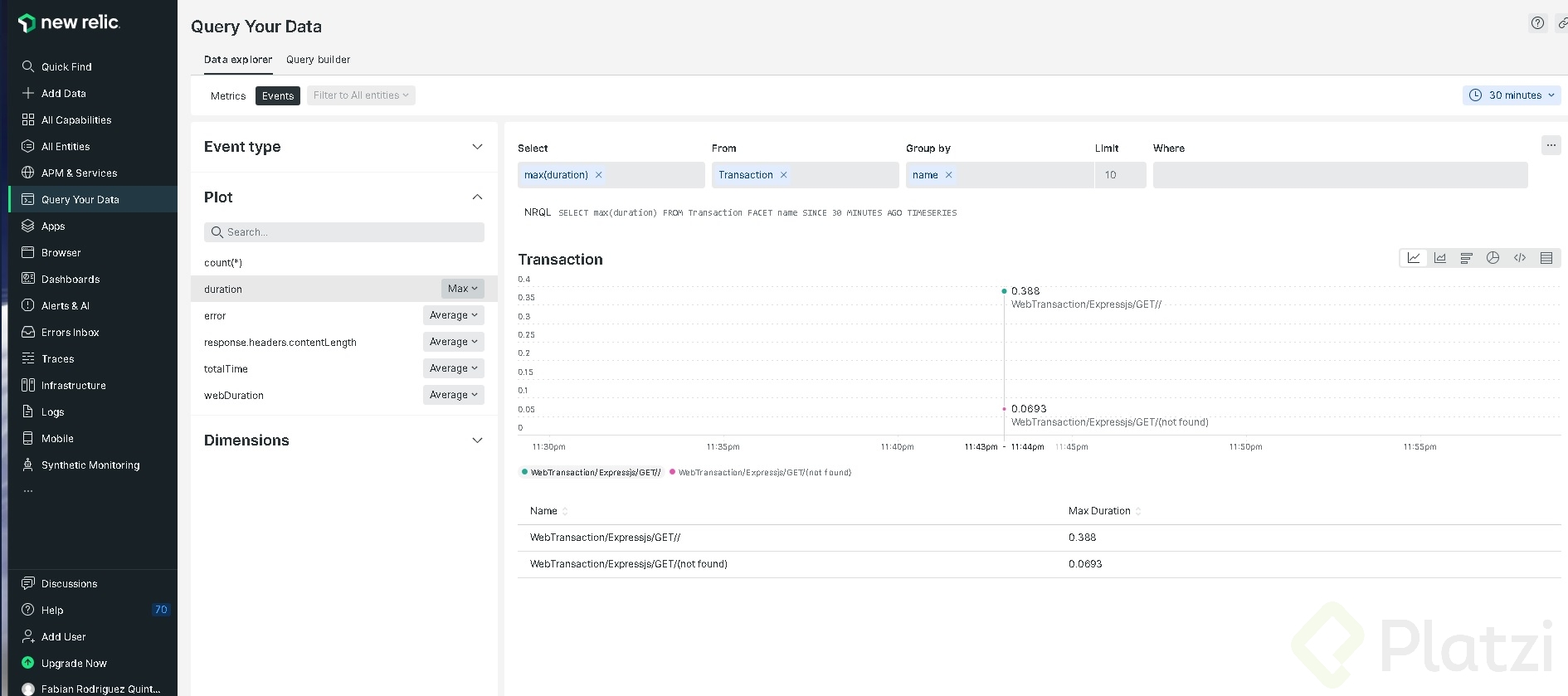Open Quick Find in sidebar

click(x=92, y=66)
